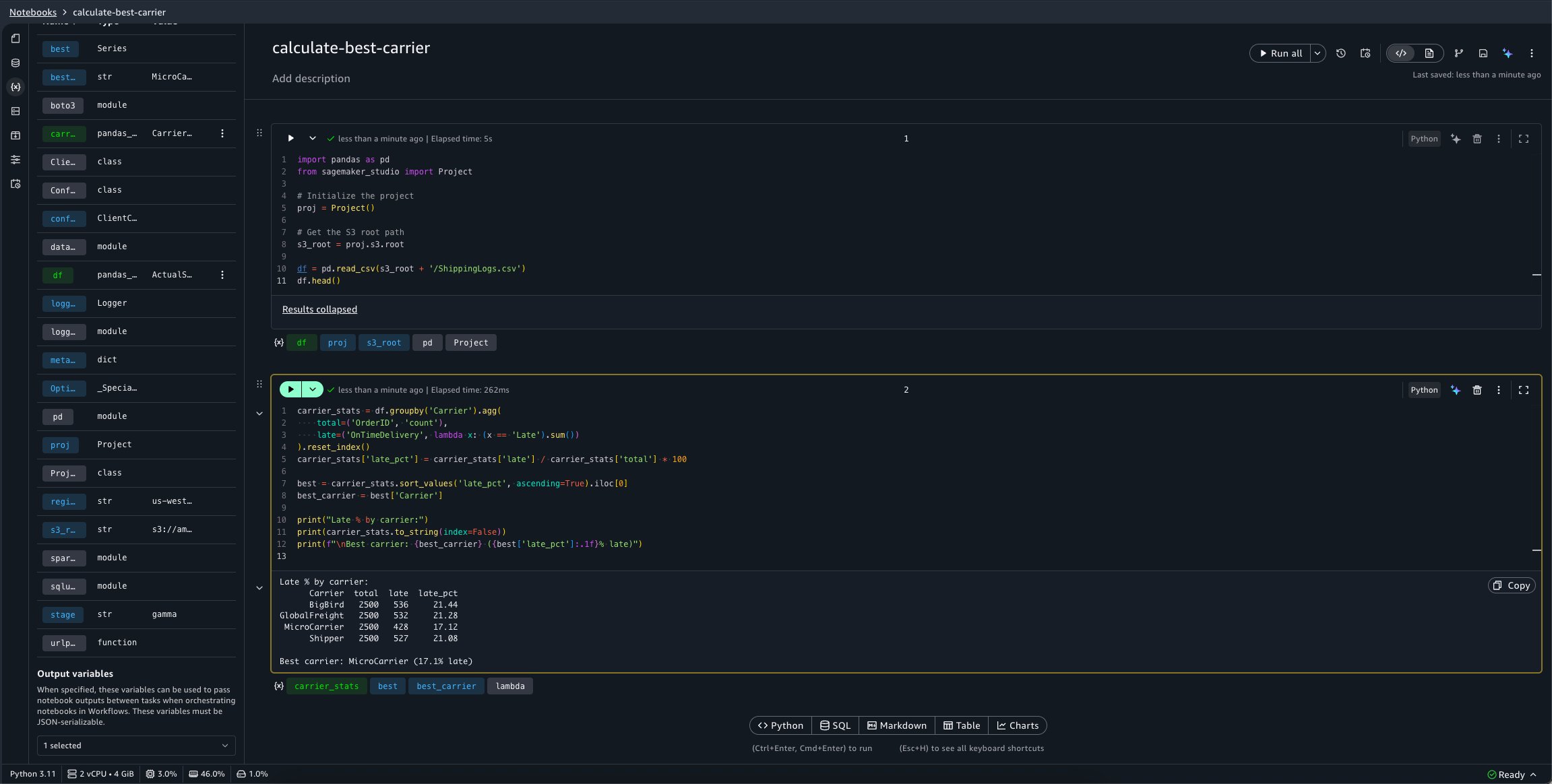This screenshot has width=1552, height=784.
Task: Run cell 1 with its play button
Action: point(290,138)
